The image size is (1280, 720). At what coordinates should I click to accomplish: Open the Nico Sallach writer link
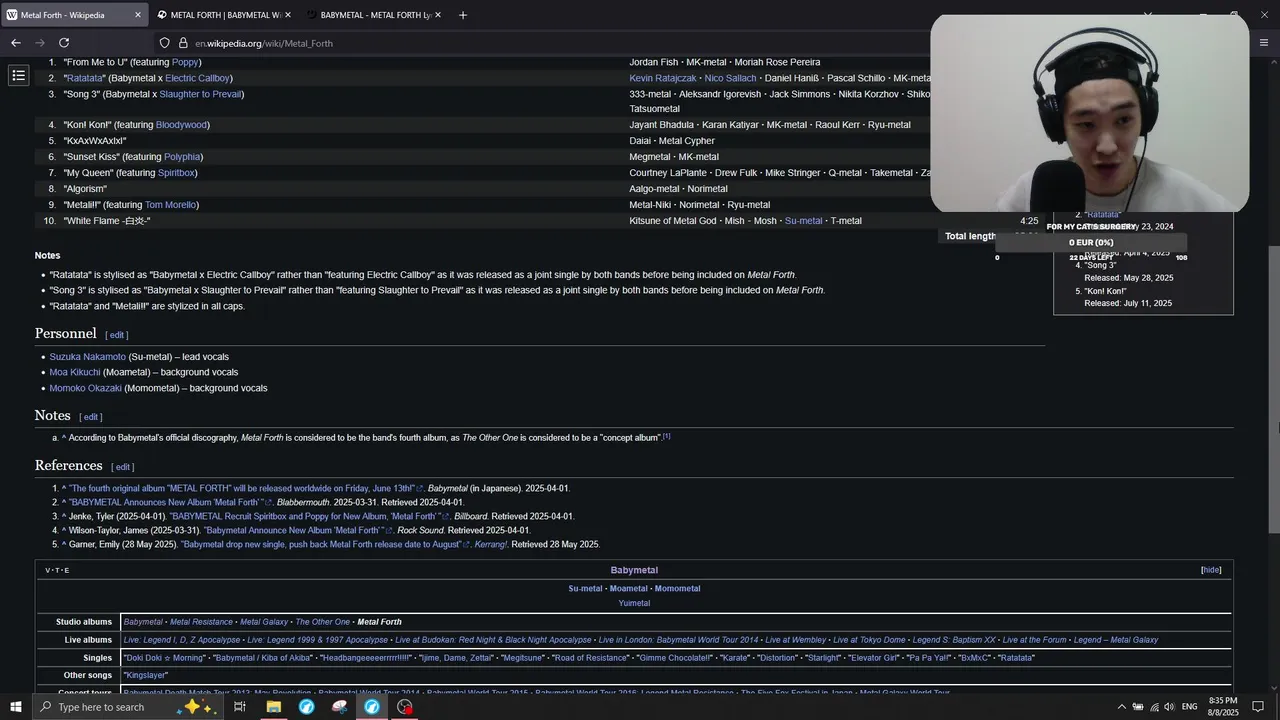729,78
